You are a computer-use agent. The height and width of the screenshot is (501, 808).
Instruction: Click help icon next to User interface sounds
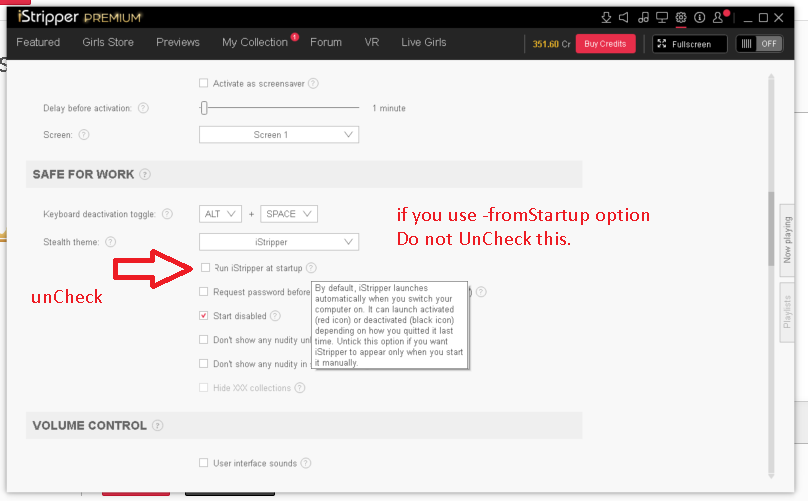306,463
